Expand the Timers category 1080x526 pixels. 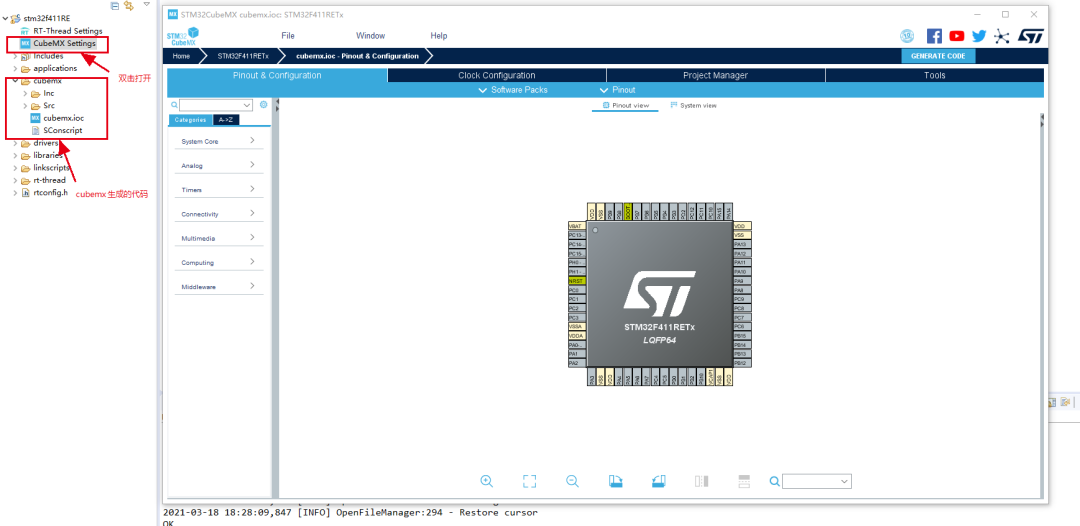(x=218, y=189)
